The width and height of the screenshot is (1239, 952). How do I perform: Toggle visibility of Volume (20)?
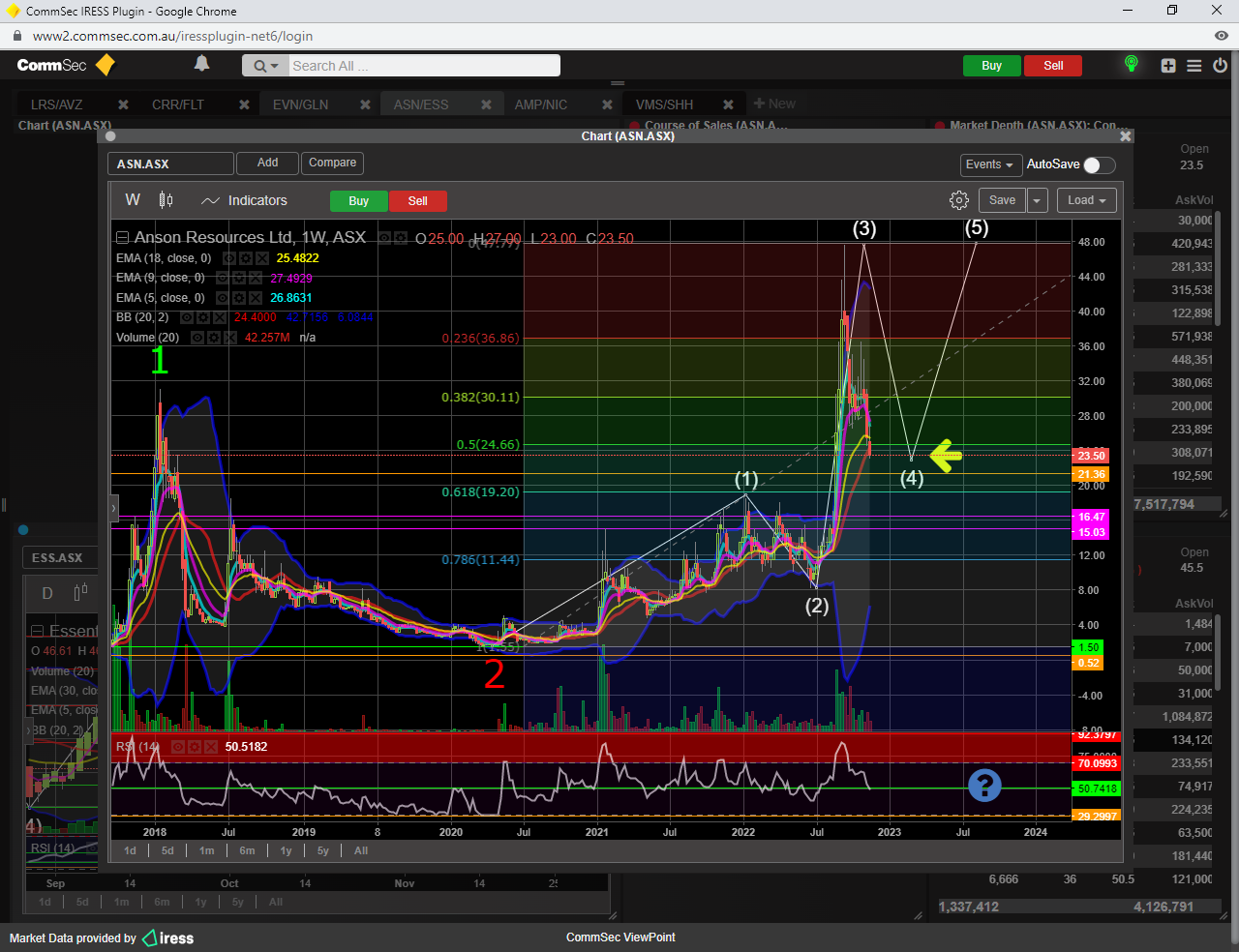pos(197,338)
